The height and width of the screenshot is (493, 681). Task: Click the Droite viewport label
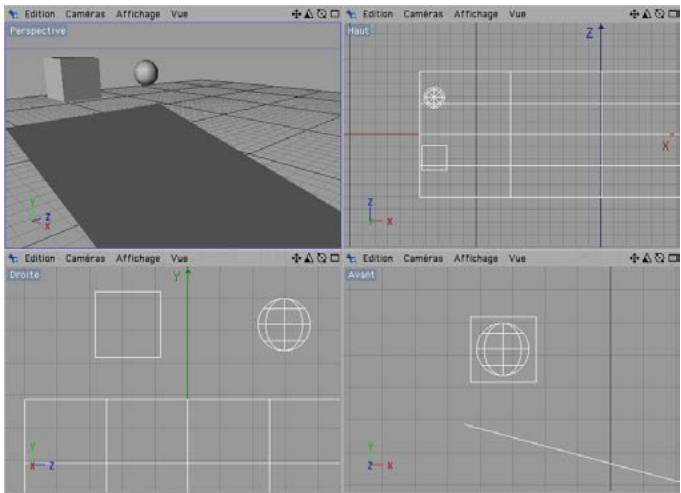(24, 275)
